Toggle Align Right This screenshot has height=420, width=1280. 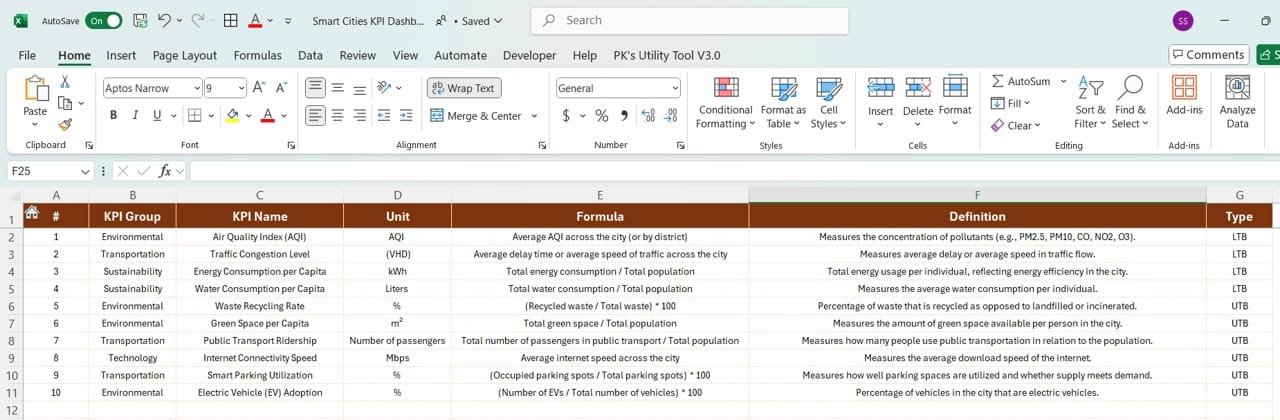coord(361,116)
